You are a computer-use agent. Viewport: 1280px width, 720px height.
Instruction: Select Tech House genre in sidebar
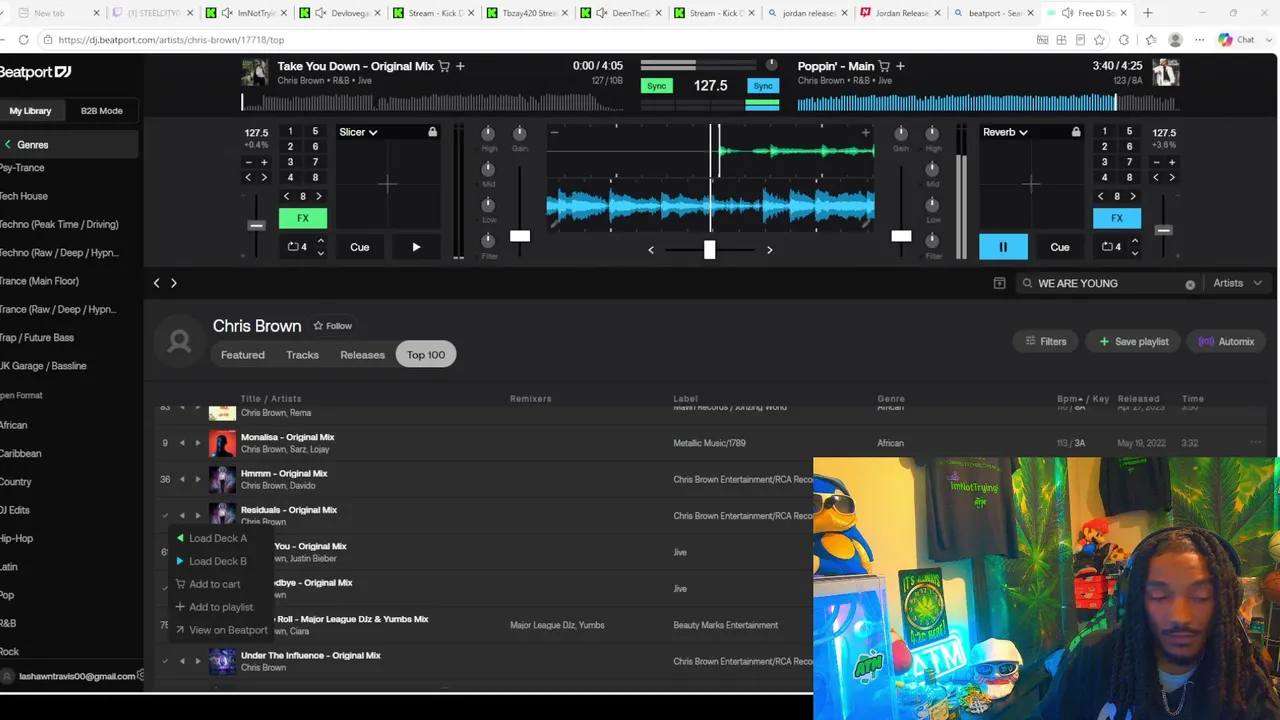pos(24,196)
